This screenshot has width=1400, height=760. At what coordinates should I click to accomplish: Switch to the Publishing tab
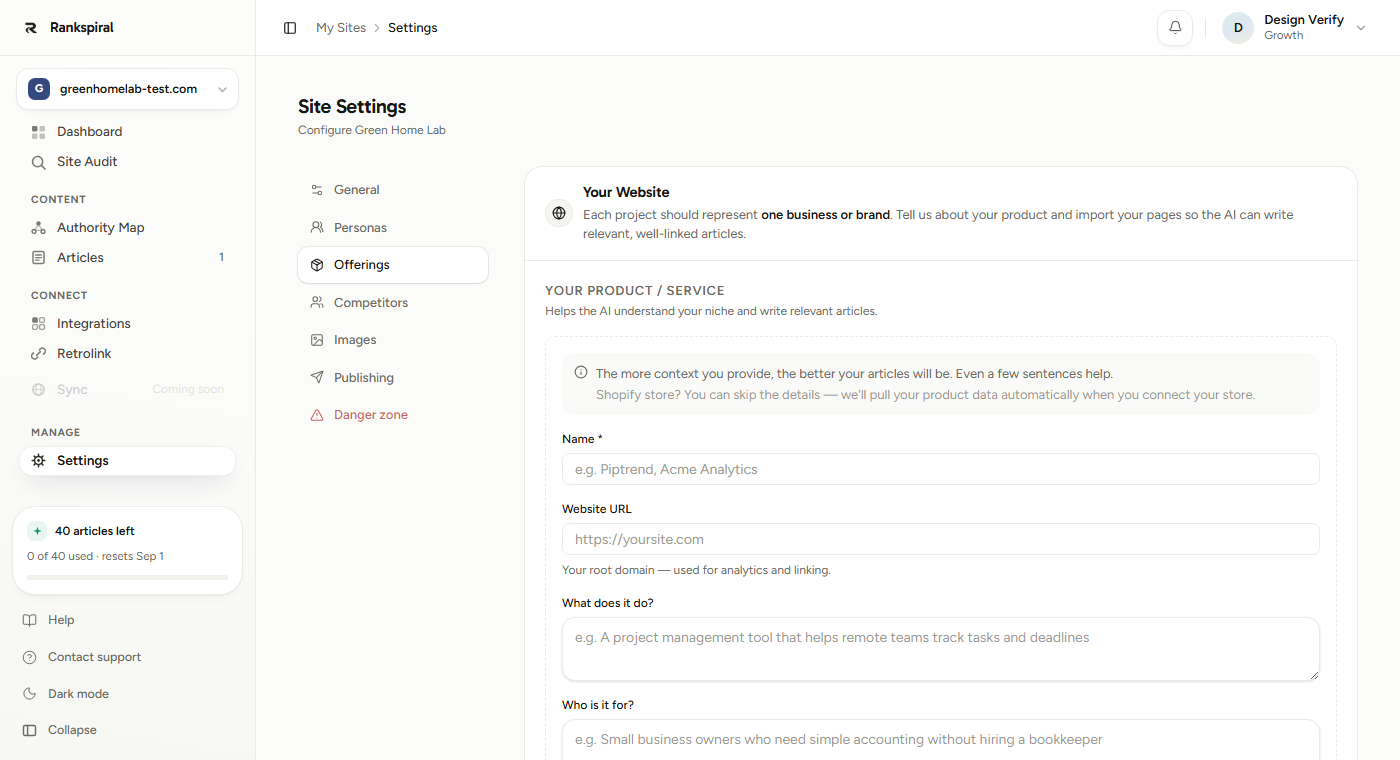click(x=393, y=378)
